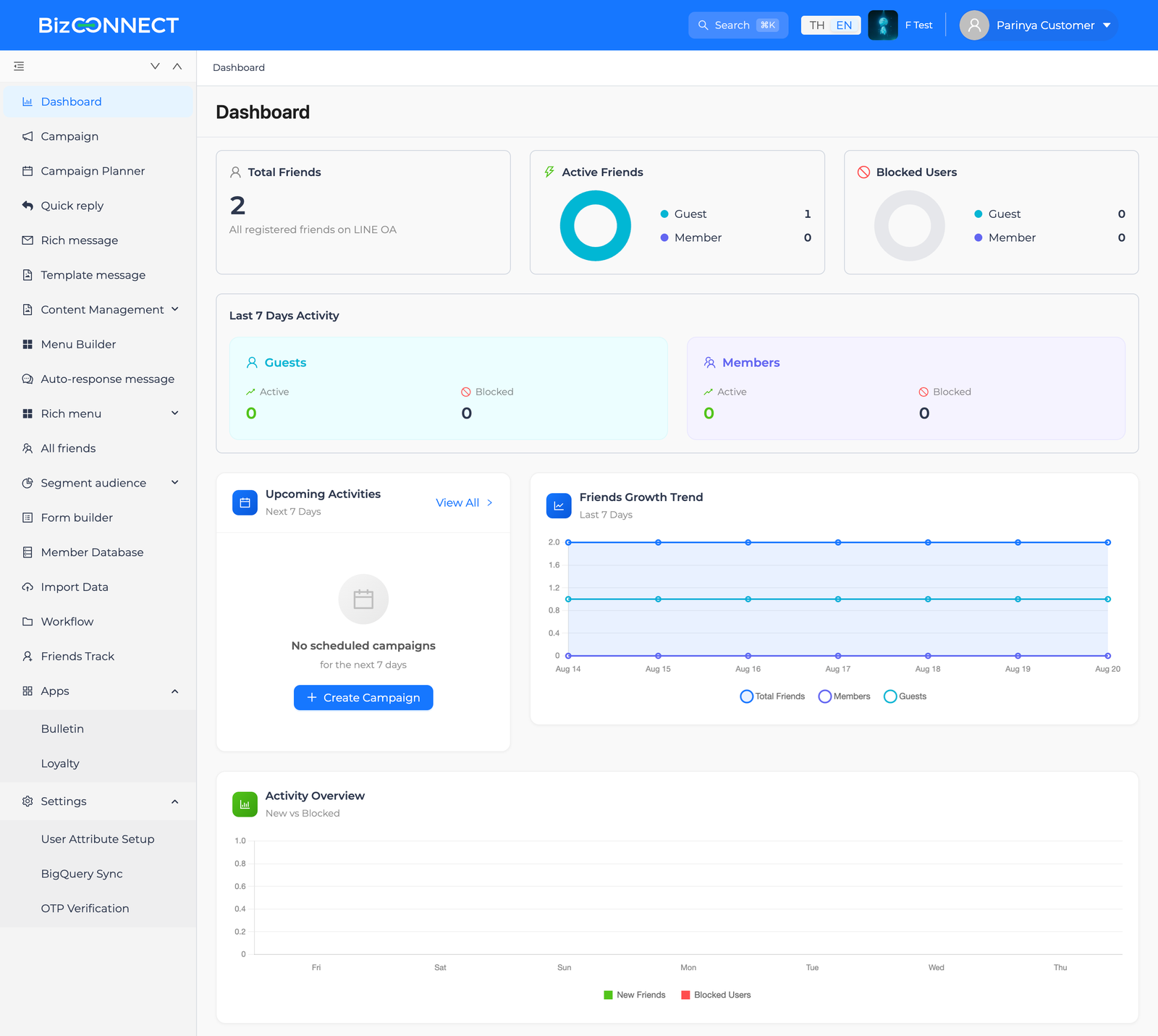Image resolution: width=1158 pixels, height=1036 pixels.
Task: Collapse the sidebar via the menu-fold icon
Action: (19, 67)
